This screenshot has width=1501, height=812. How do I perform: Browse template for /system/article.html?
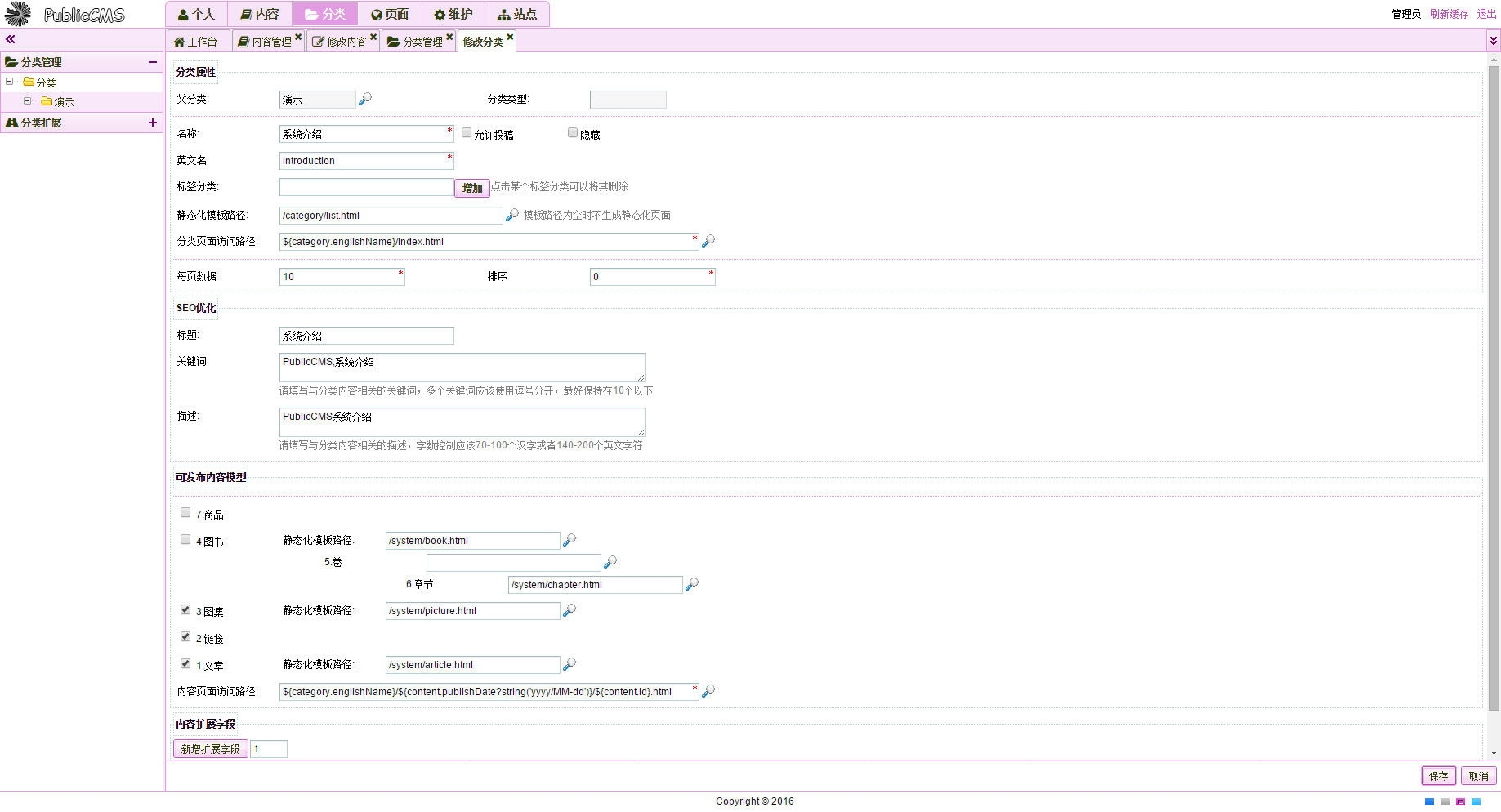coord(570,664)
